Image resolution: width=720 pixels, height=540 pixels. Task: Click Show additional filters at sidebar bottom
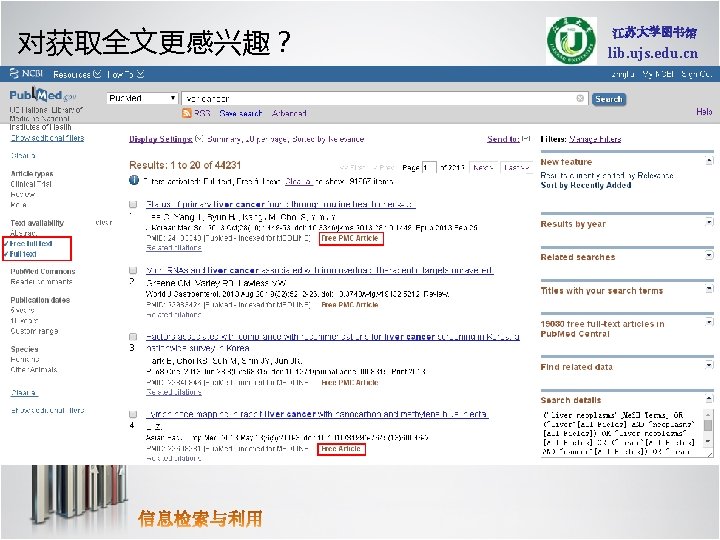click(47, 411)
